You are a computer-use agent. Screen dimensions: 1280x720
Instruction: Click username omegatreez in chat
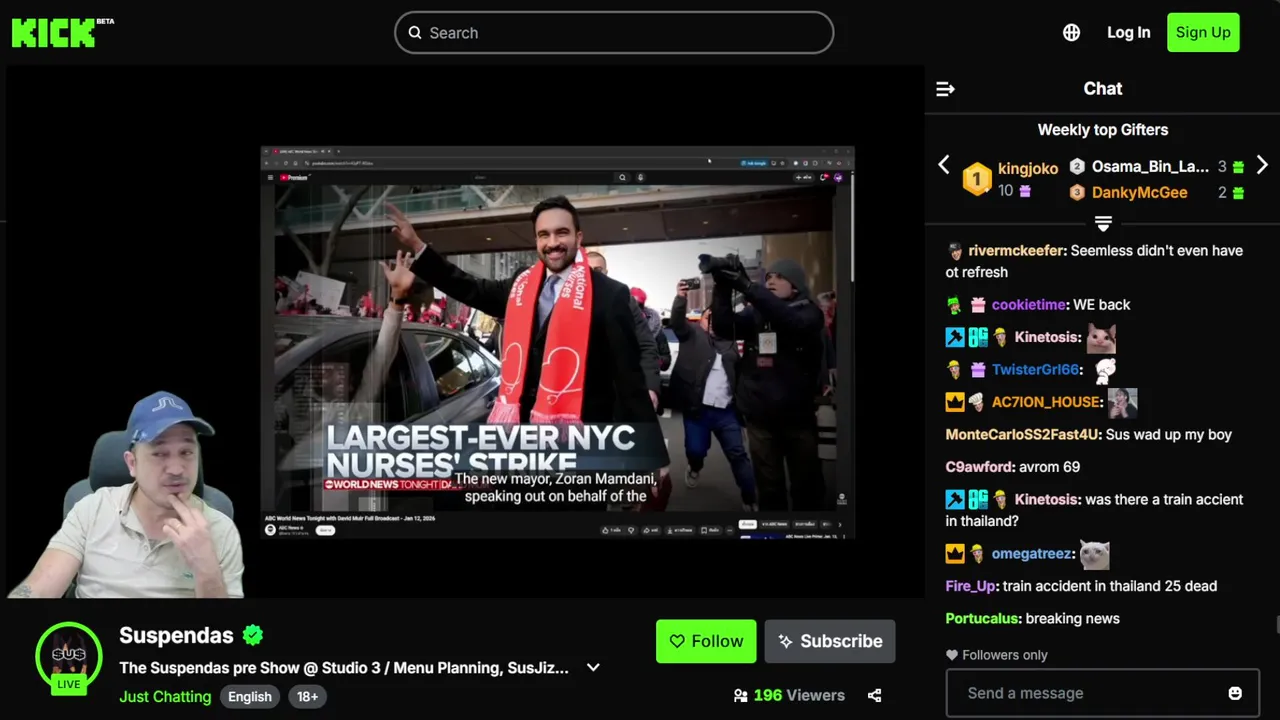(x=1031, y=554)
